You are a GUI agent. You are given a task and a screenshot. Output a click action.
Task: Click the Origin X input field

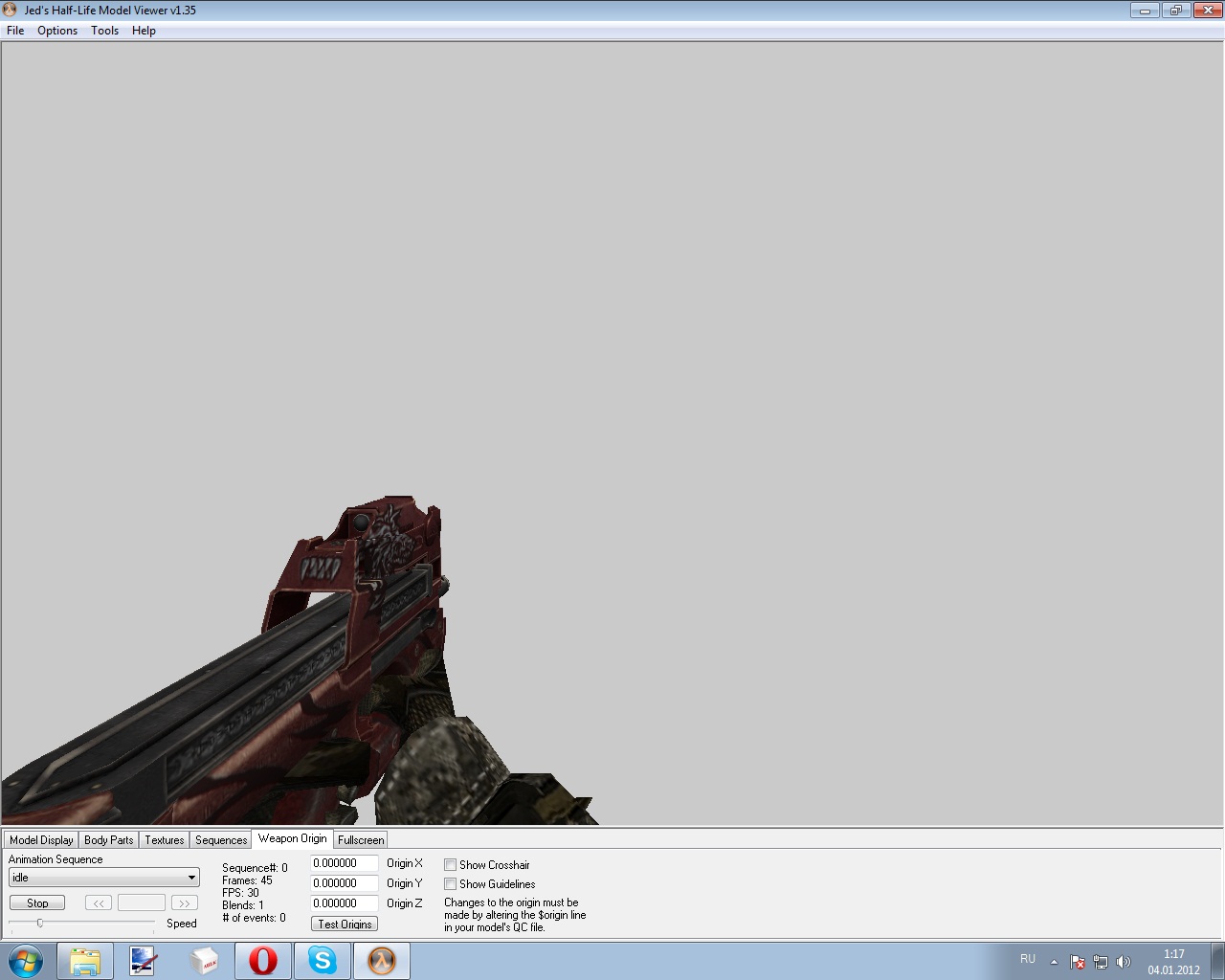[344, 863]
